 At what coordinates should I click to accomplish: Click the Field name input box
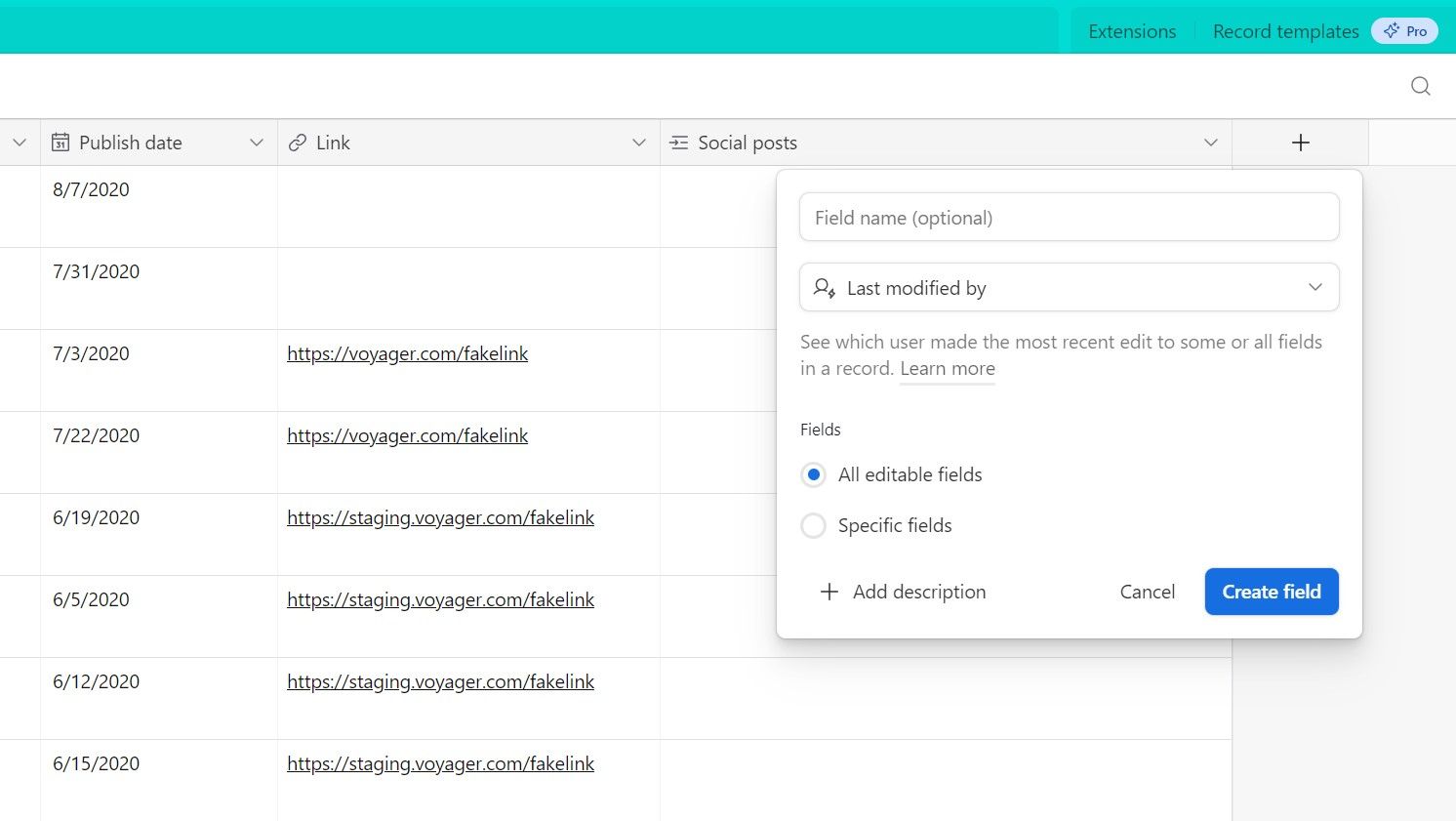(x=1069, y=217)
